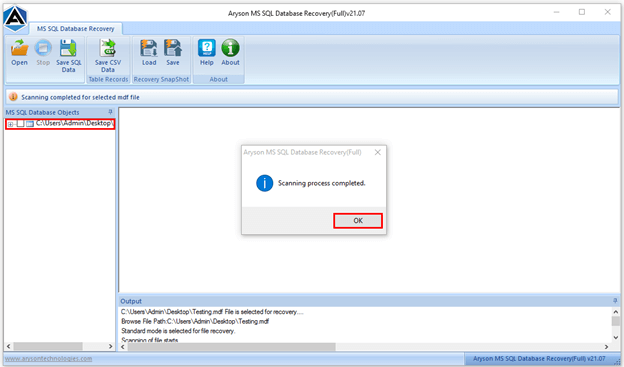The height and width of the screenshot is (367, 624).
Task: Click the pin icon of the Output panel
Action: (x=615, y=301)
